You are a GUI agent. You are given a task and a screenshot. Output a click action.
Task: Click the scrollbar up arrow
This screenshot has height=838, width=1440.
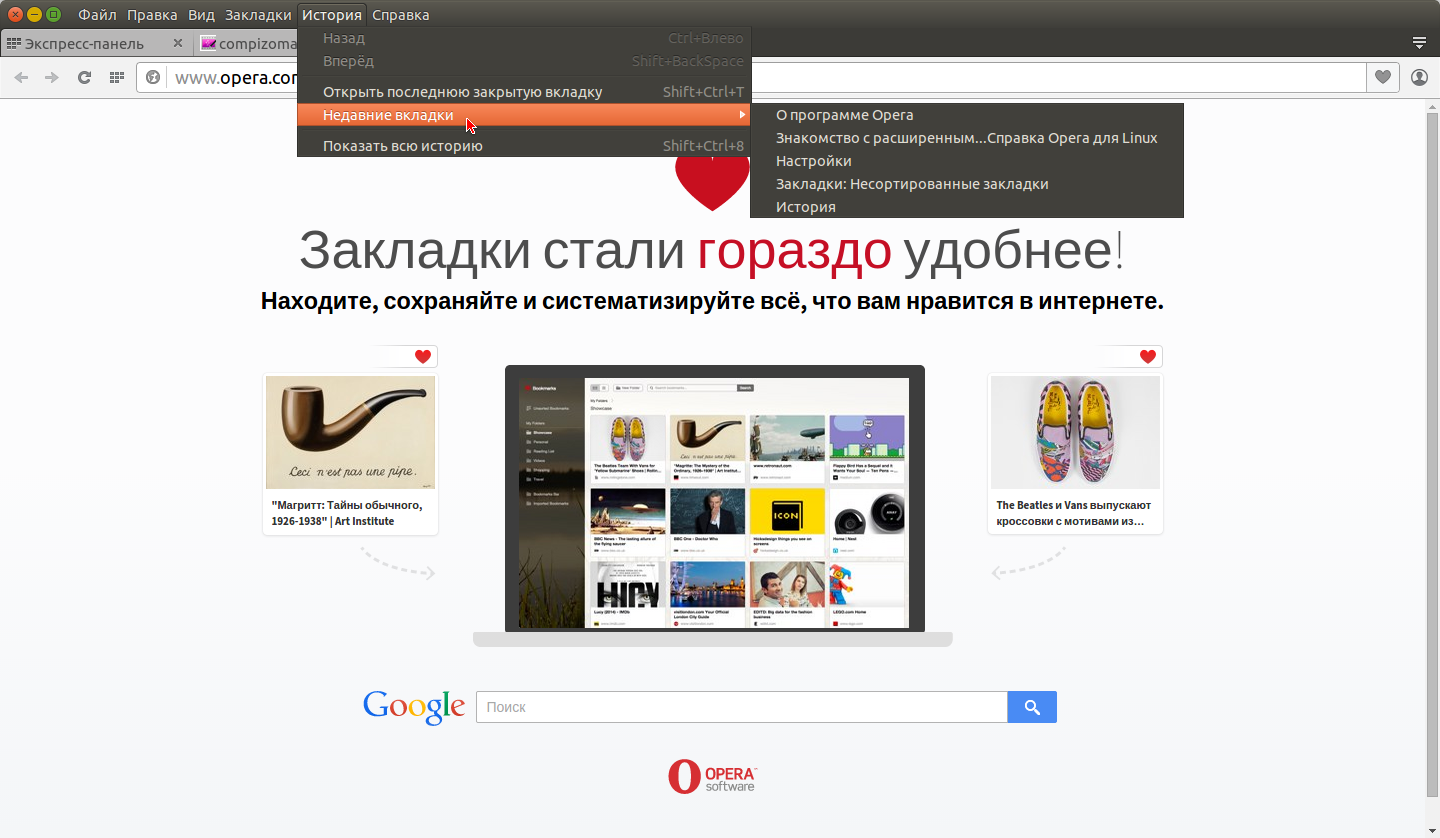[1432, 106]
